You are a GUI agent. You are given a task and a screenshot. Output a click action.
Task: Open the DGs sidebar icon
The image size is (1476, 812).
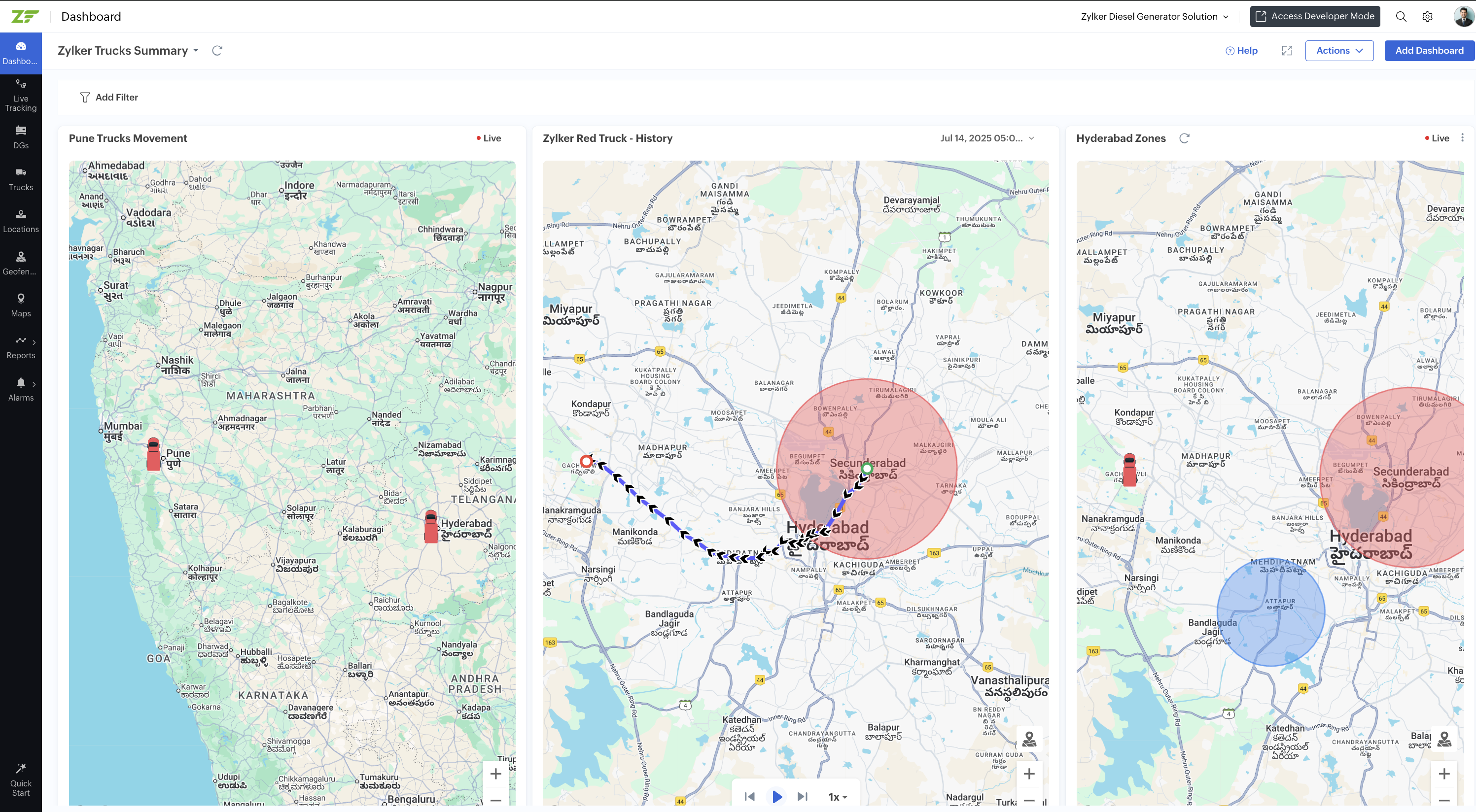coord(21,137)
